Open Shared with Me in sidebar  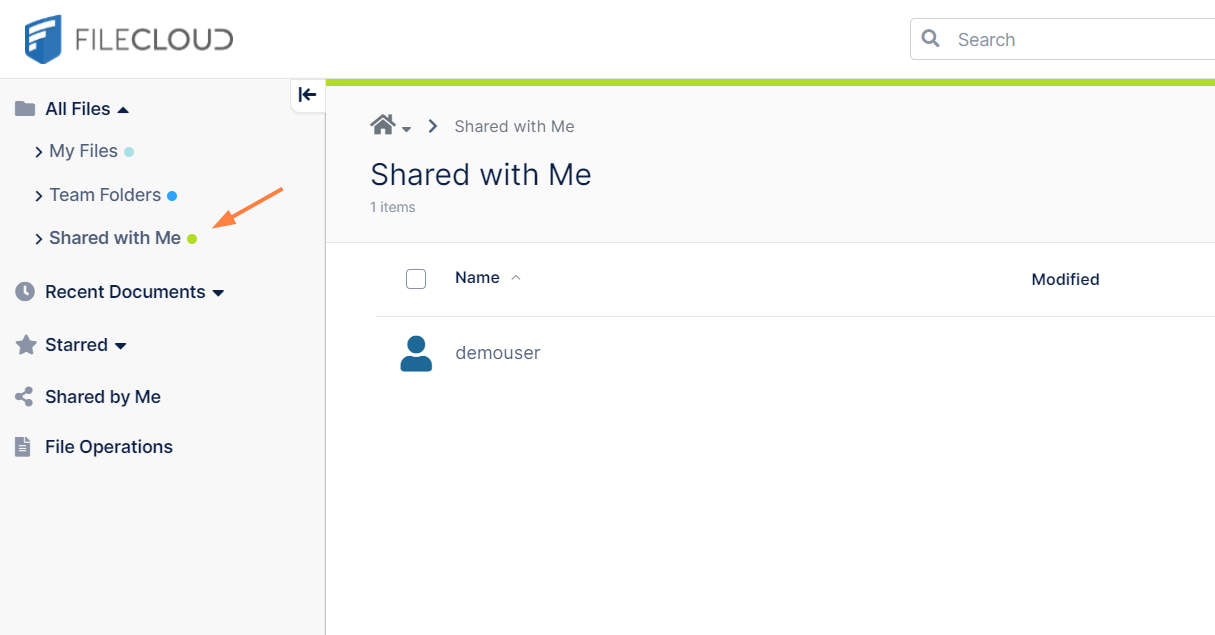coord(115,238)
